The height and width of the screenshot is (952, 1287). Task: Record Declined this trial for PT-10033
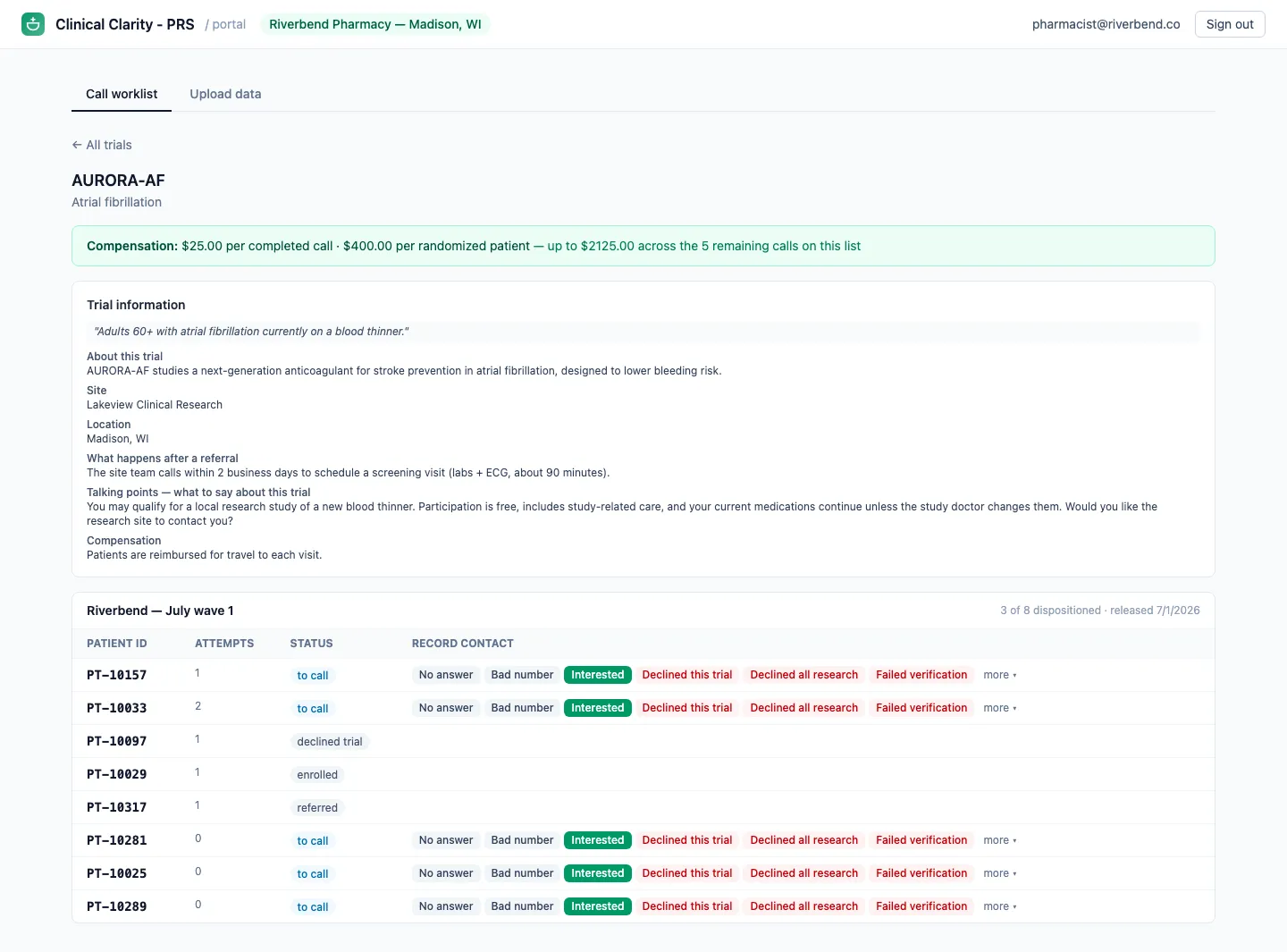(687, 708)
